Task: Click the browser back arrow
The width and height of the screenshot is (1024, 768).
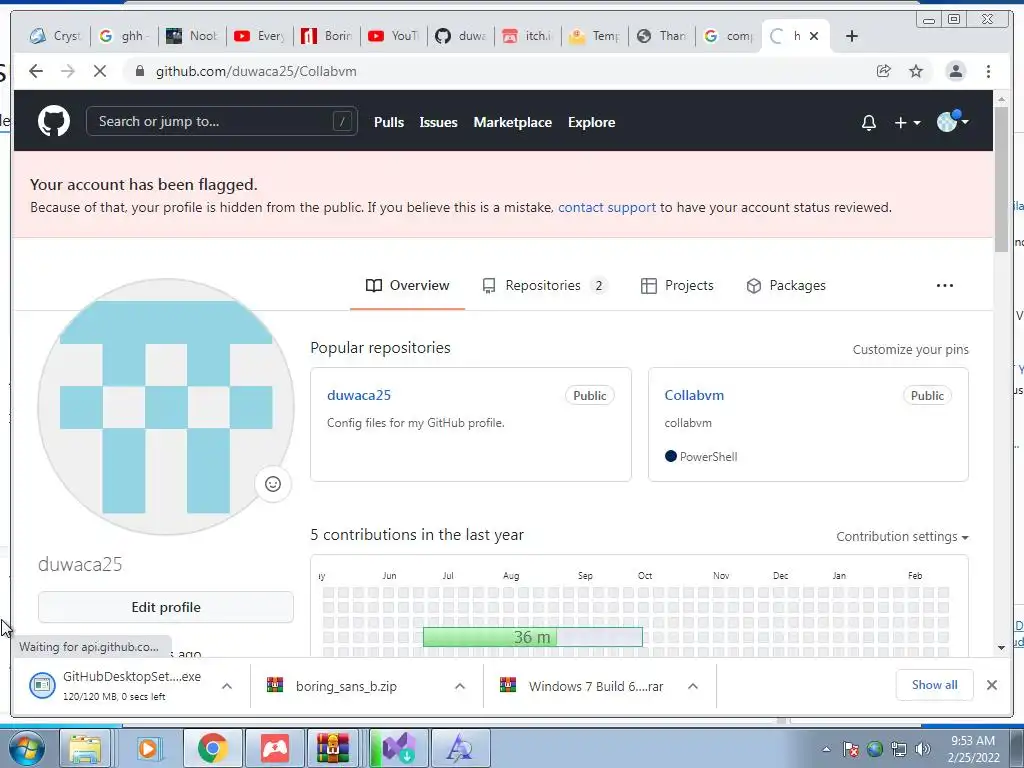Action: tap(36, 71)
